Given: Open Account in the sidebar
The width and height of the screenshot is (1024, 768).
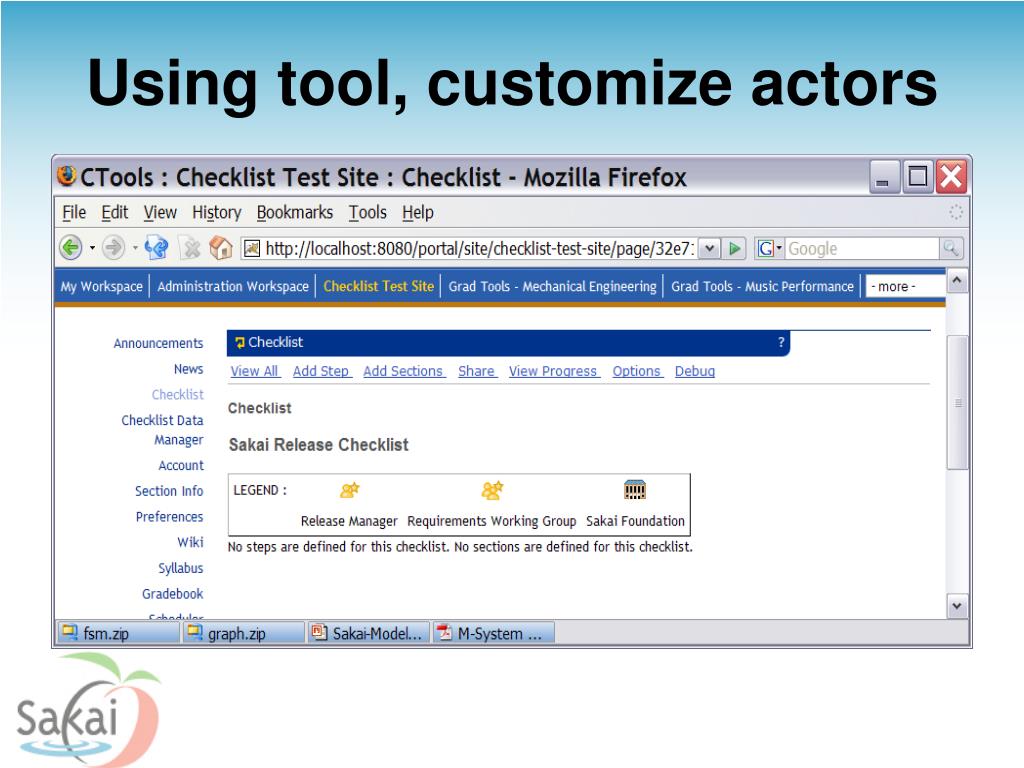Looking at the screenshot, I should click(x=181, y=465).
